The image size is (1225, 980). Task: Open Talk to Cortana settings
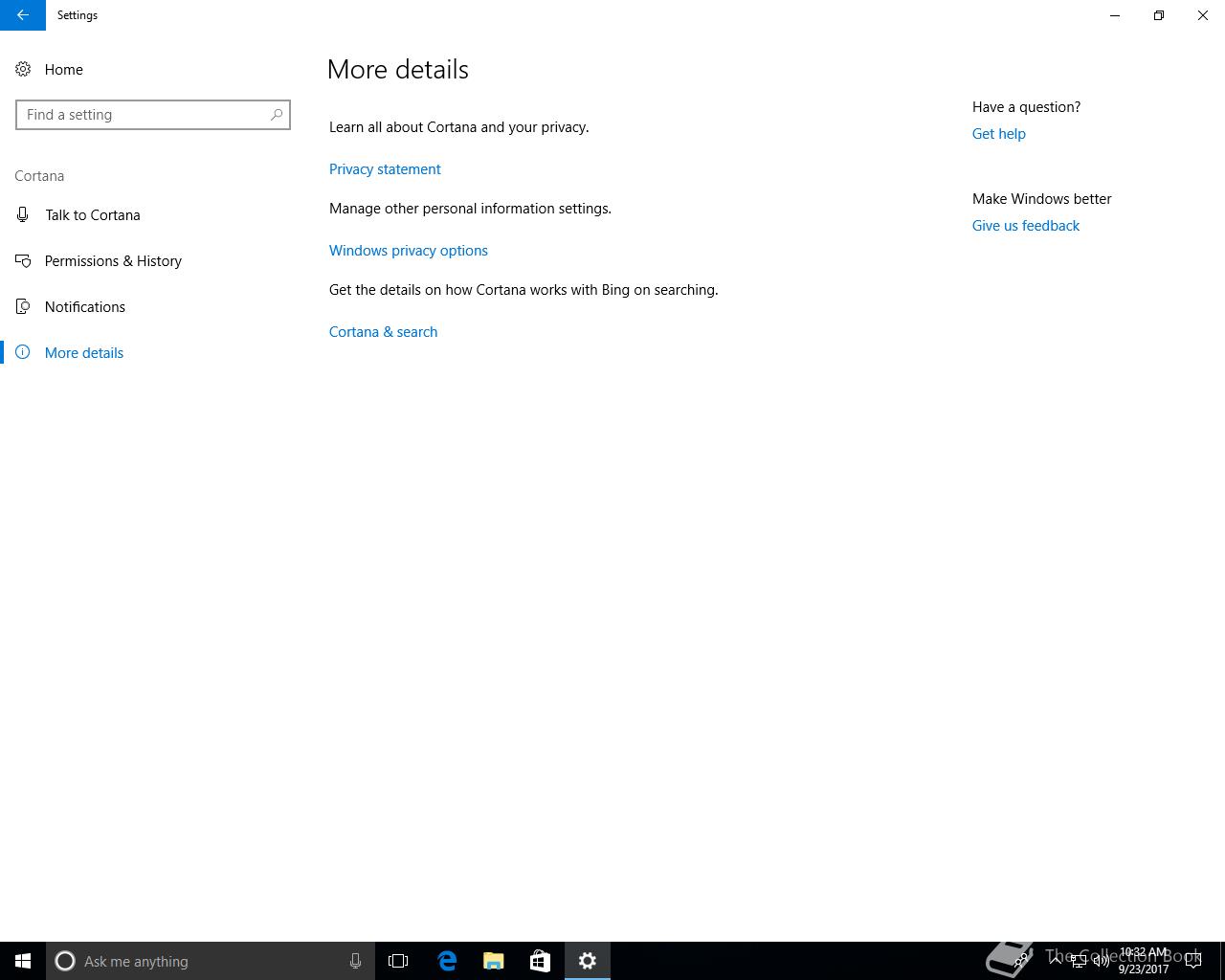coord(93,215)
